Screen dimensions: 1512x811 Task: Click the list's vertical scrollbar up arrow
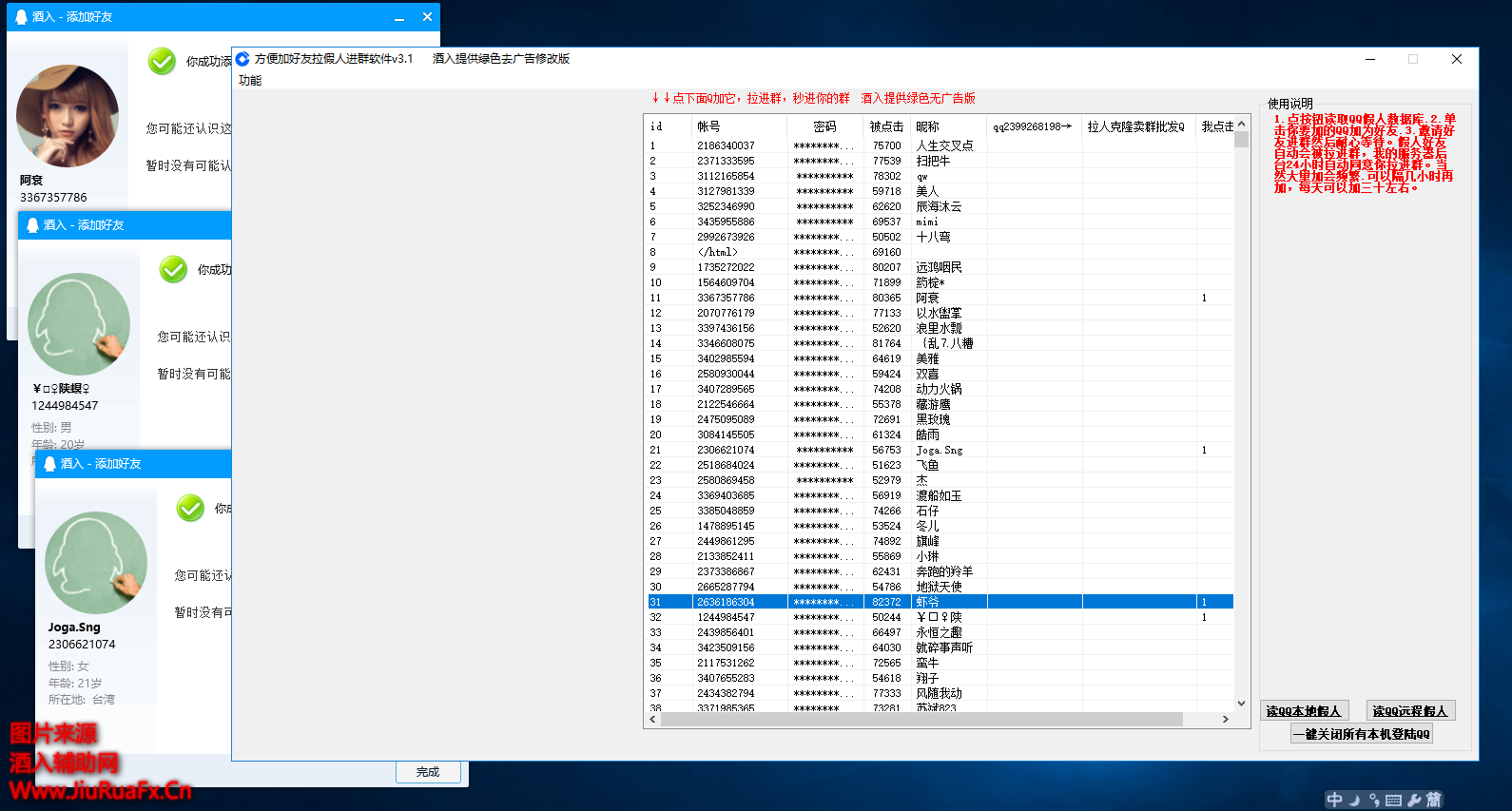[1241, 124]
